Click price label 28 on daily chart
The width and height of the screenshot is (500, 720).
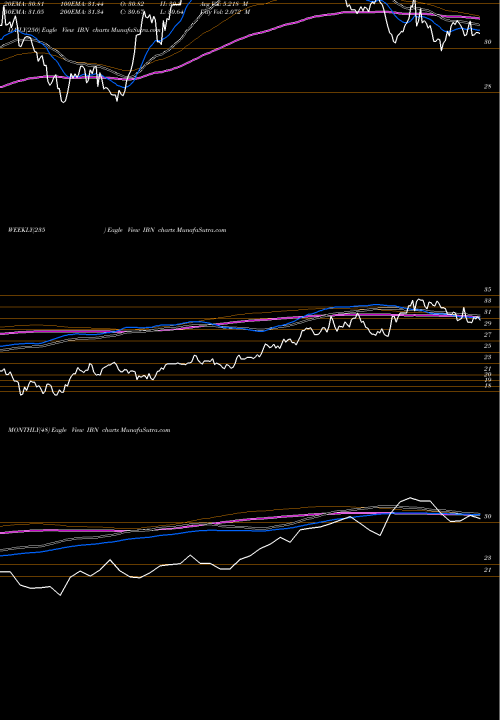[x=487, y=86]
